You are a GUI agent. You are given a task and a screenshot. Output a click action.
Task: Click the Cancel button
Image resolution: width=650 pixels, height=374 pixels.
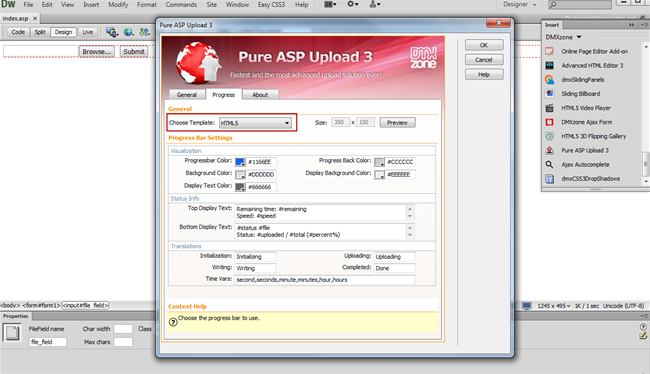484,60
